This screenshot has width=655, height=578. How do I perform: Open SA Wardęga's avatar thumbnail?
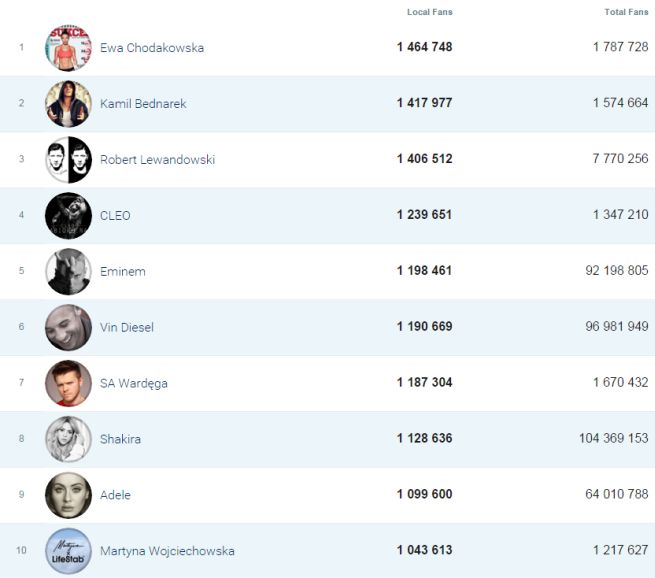68,384
